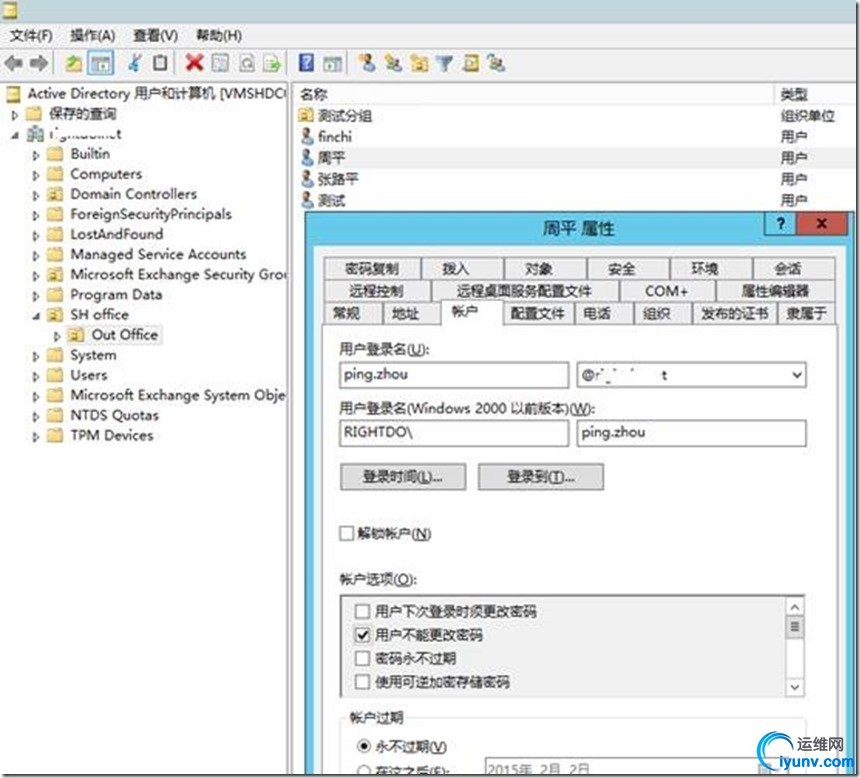Click the Find objects toolbar icon
Screen dimensions: 860x778
(x=471, y=63)
